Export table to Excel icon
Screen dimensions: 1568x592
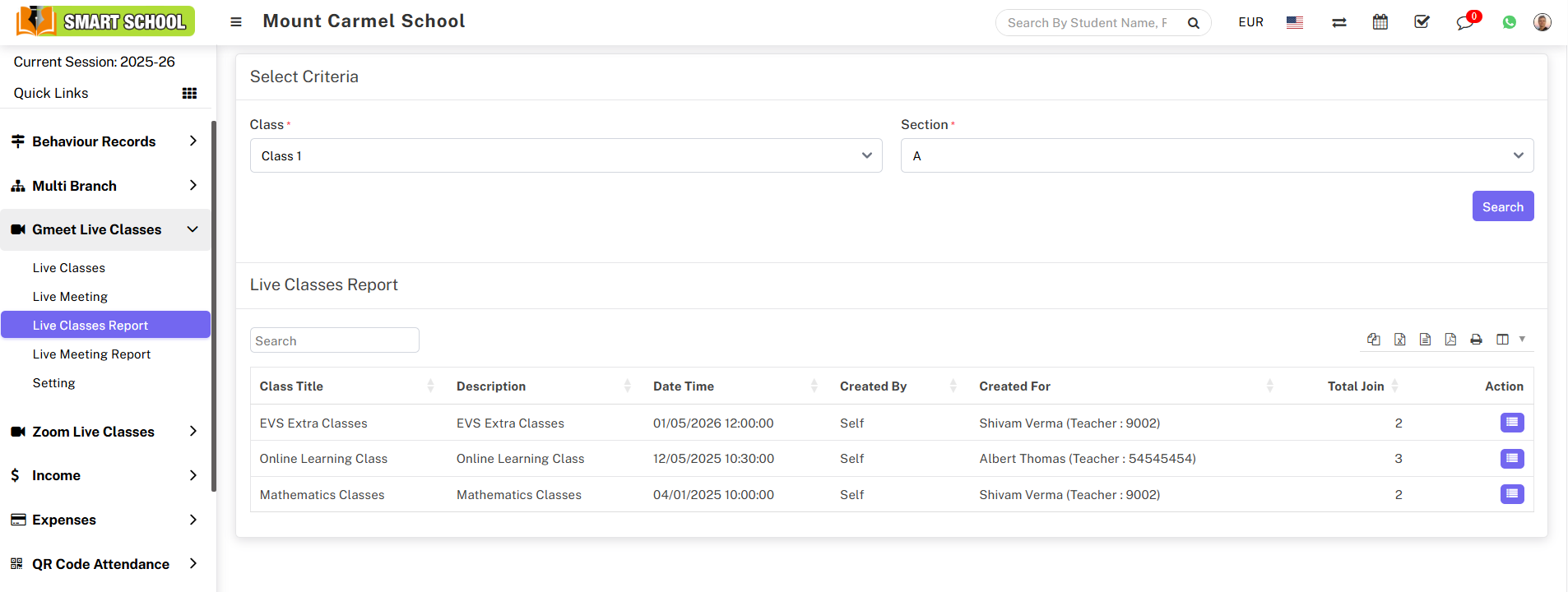1399,340
